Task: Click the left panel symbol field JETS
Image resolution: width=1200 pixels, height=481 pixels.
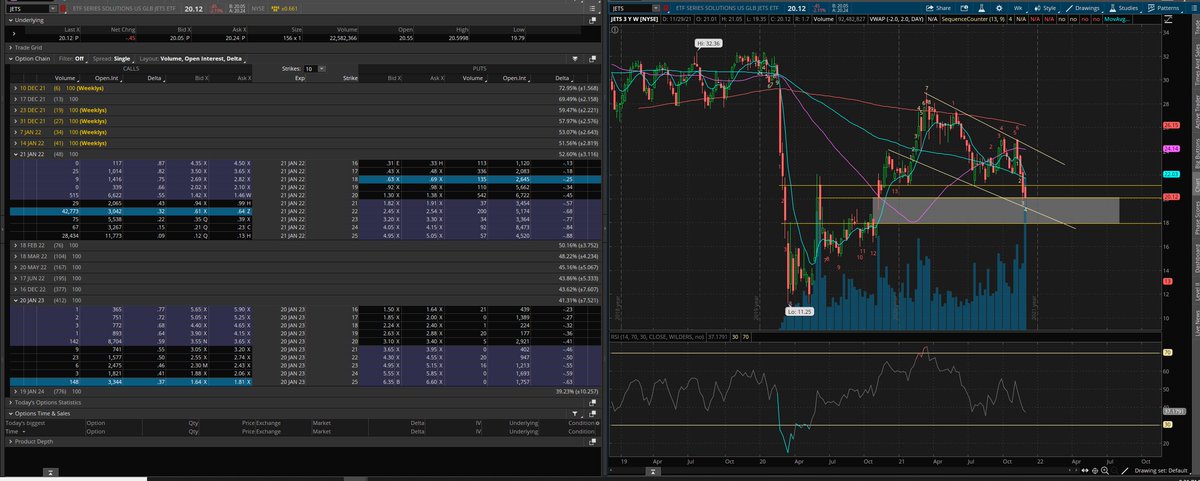Action: (26, 9)
